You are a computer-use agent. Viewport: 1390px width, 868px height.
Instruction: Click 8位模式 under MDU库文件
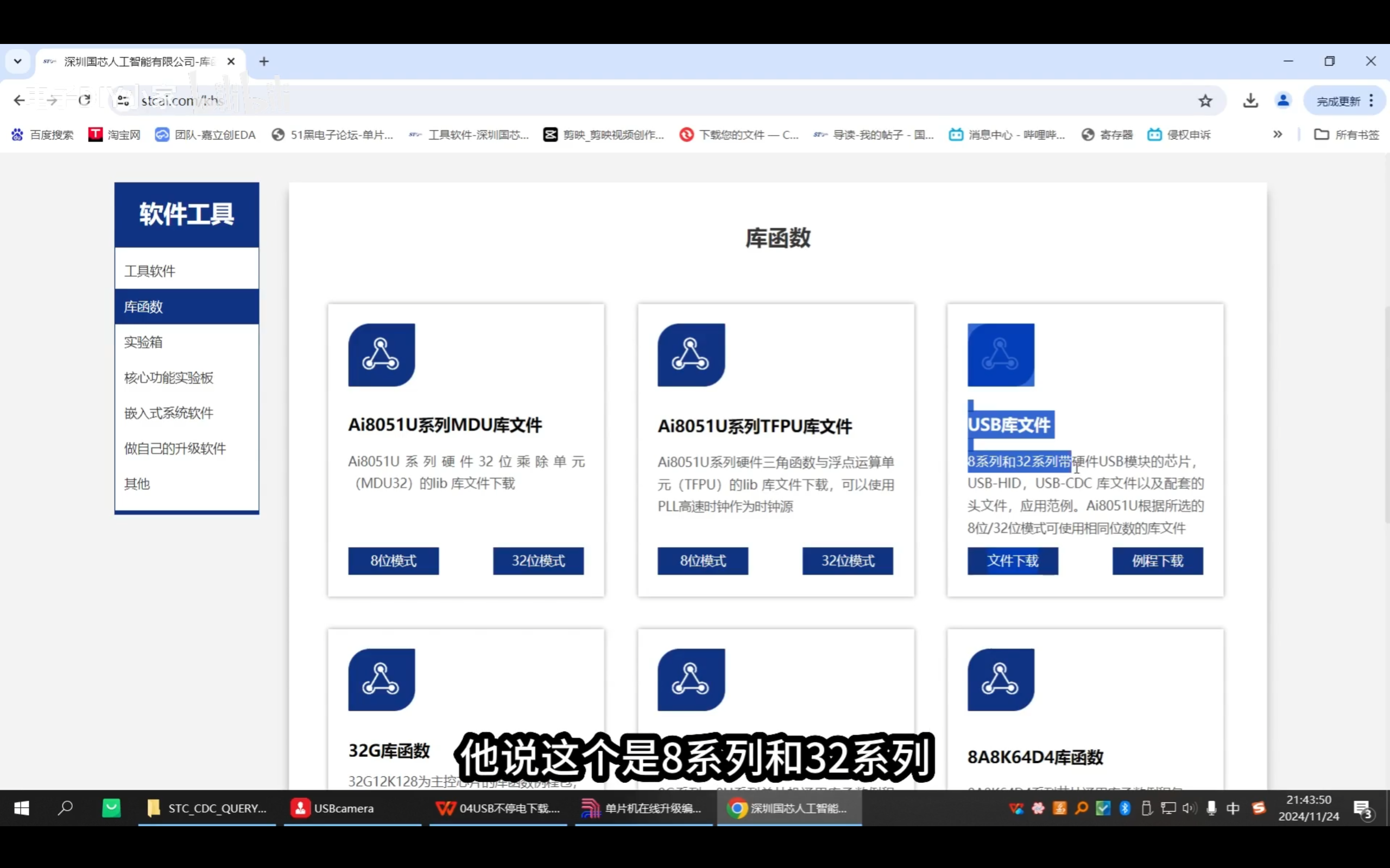[393, 561]
